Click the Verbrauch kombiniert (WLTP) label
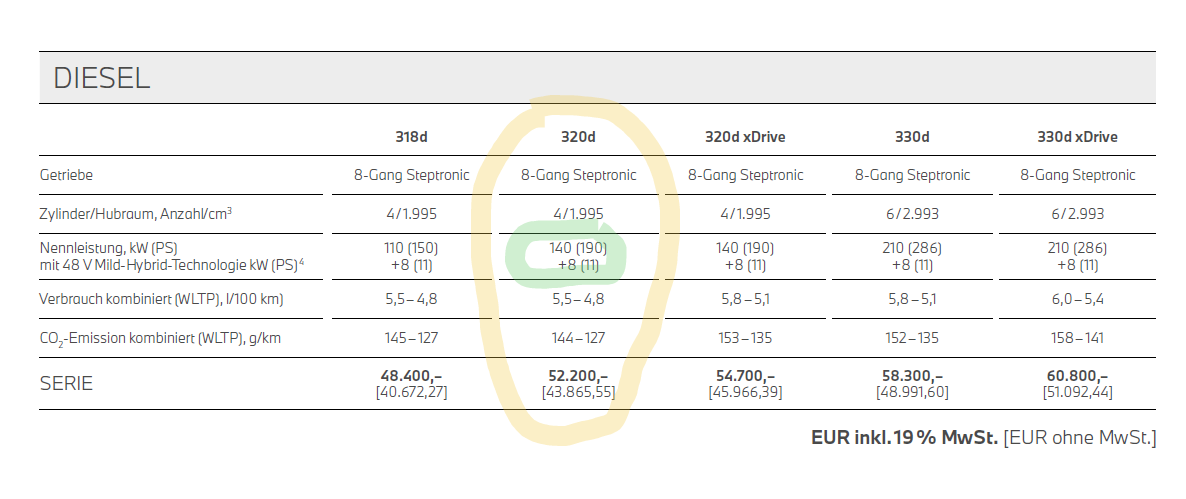 pos(161,299)
